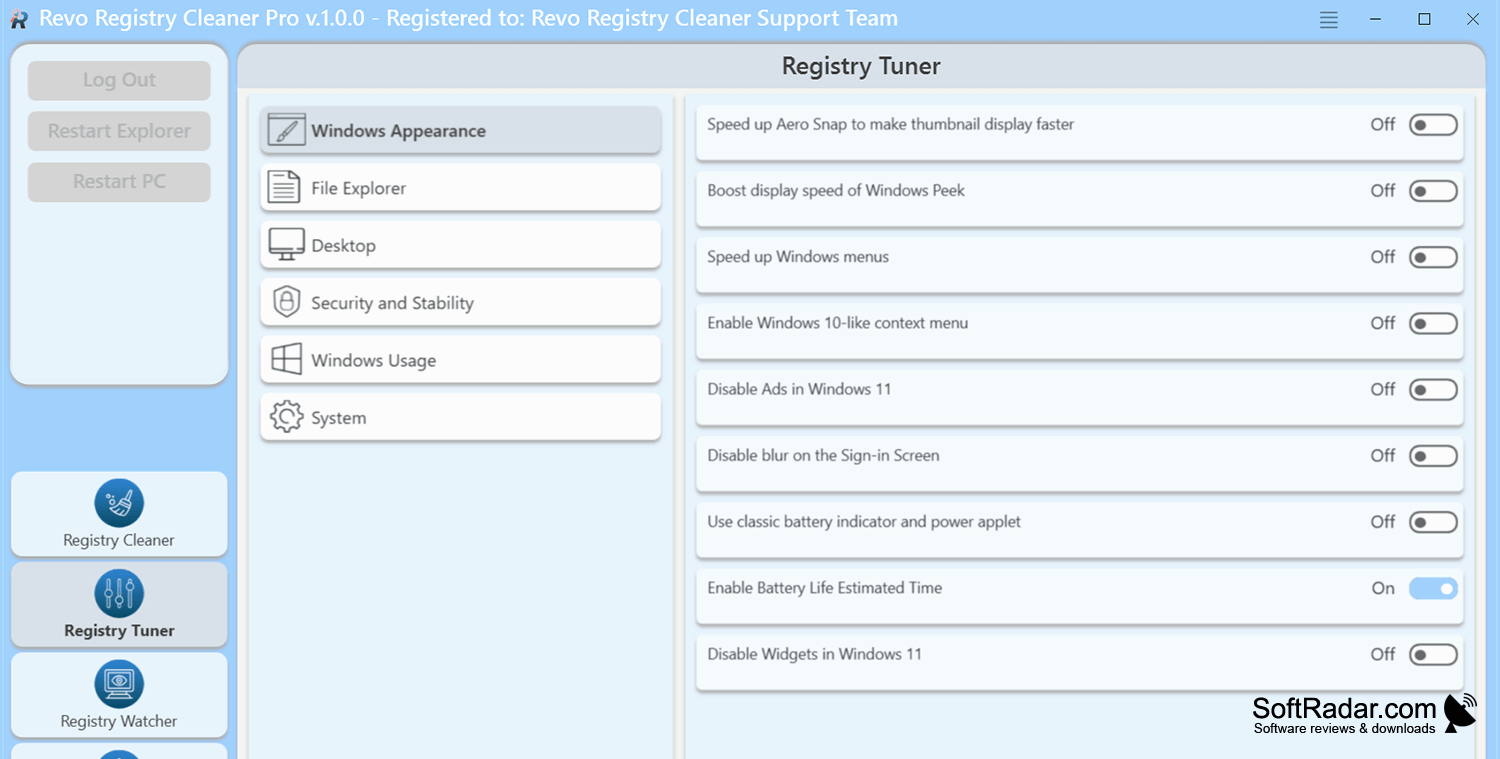This screenshot has height=759, width=1500.
Task: Toggle Disable Widgets in Windows 11
Action: [1433, 655]
